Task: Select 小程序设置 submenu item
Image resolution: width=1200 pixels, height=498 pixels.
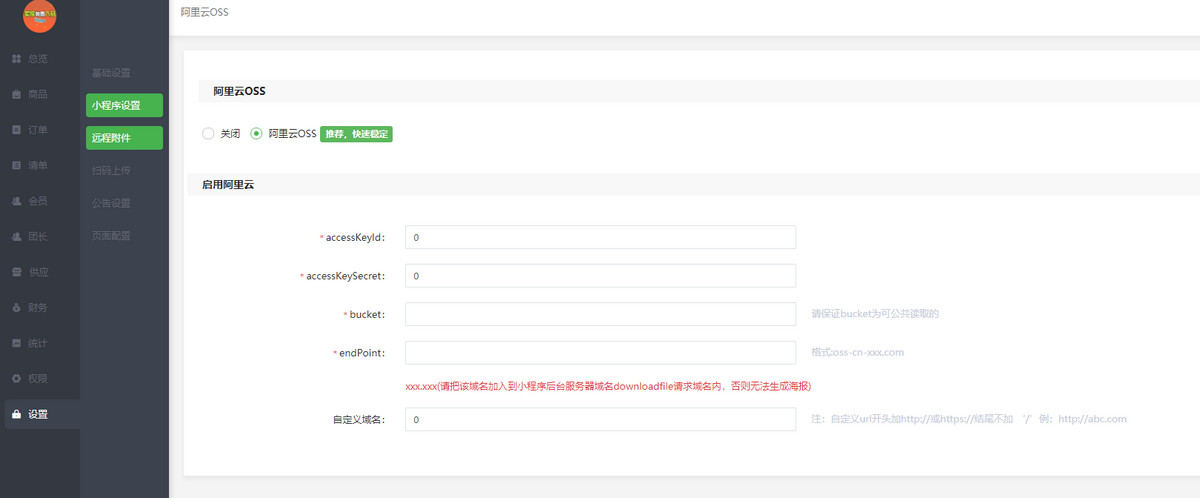Action: [124, 105]
